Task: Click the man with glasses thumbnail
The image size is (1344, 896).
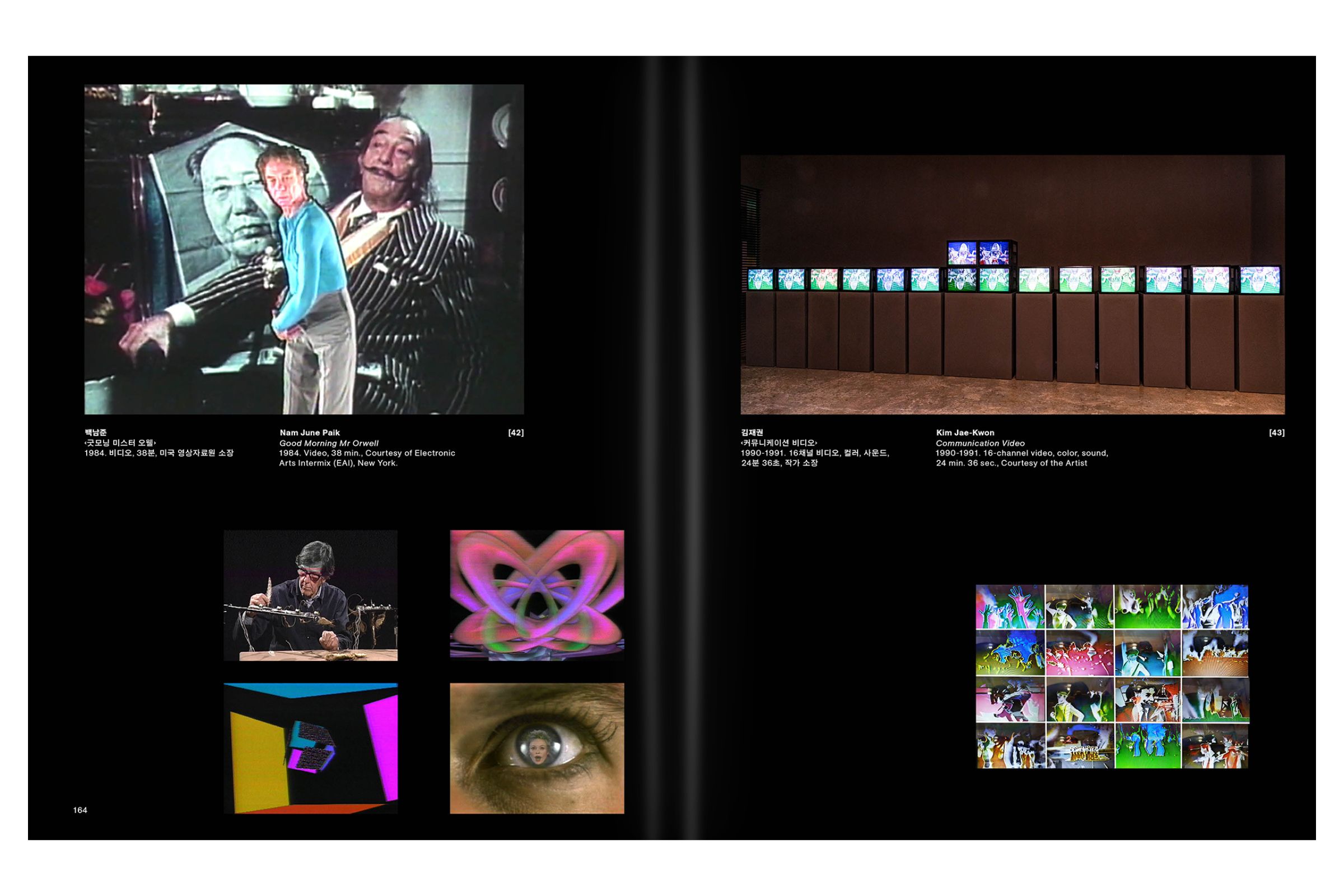Action: point(310,595)
